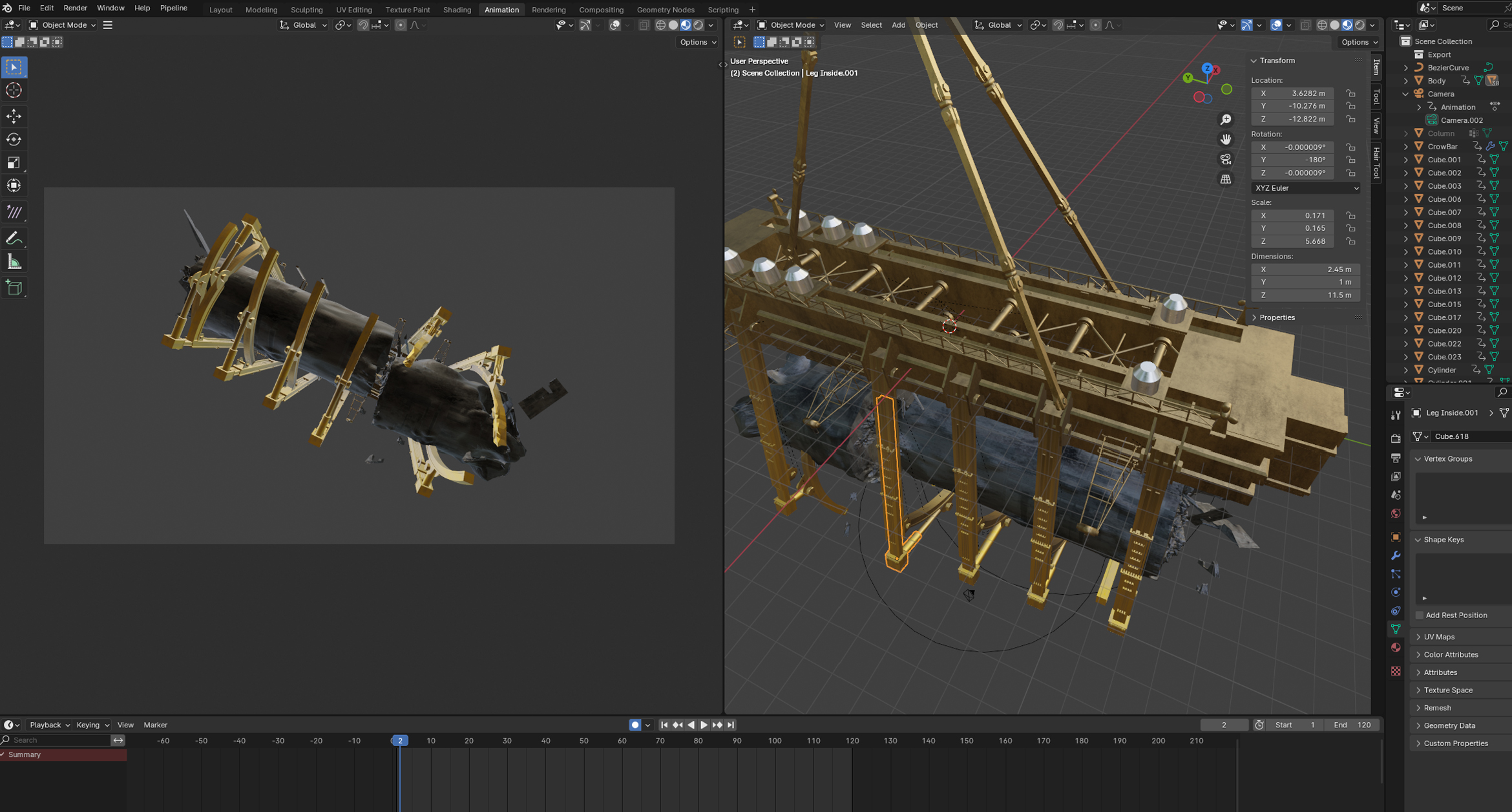Expand CrowBar in the outliner
The height and width of the screenshot is (812, 1512).
(1406, 147)
